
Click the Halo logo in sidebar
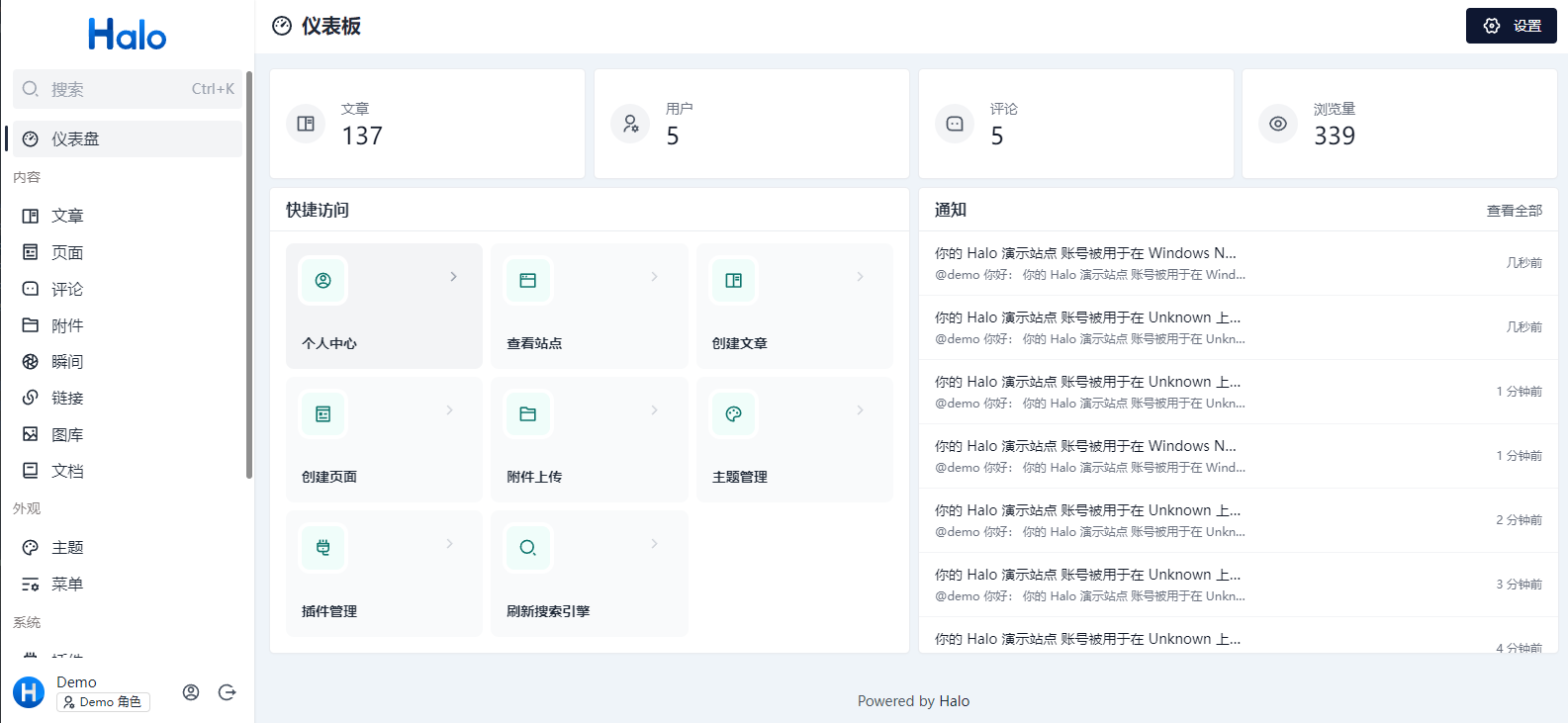tap(127, 36)
